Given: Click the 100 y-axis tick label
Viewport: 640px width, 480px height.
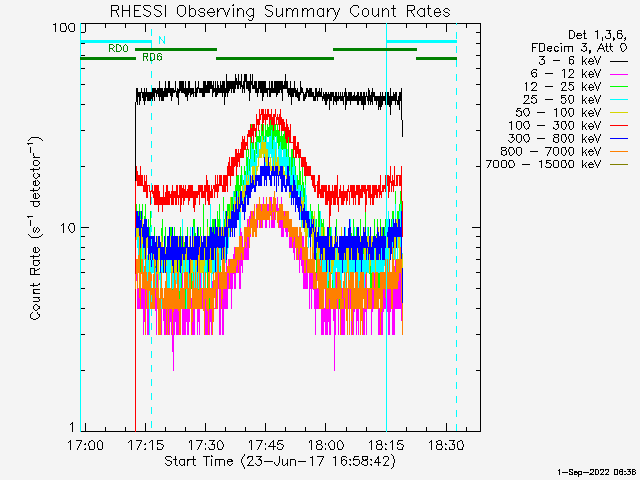Looking at the screenshot, I should coord(64,28).
